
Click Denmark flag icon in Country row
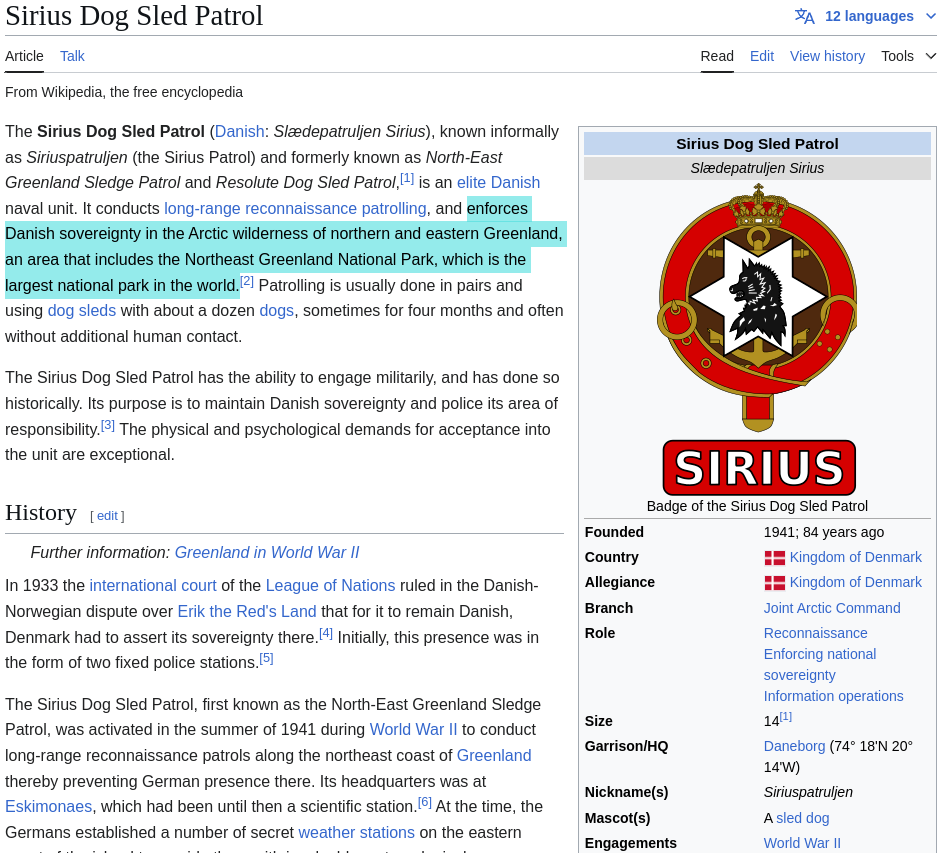pyautogui.click(x=774, y=558)
